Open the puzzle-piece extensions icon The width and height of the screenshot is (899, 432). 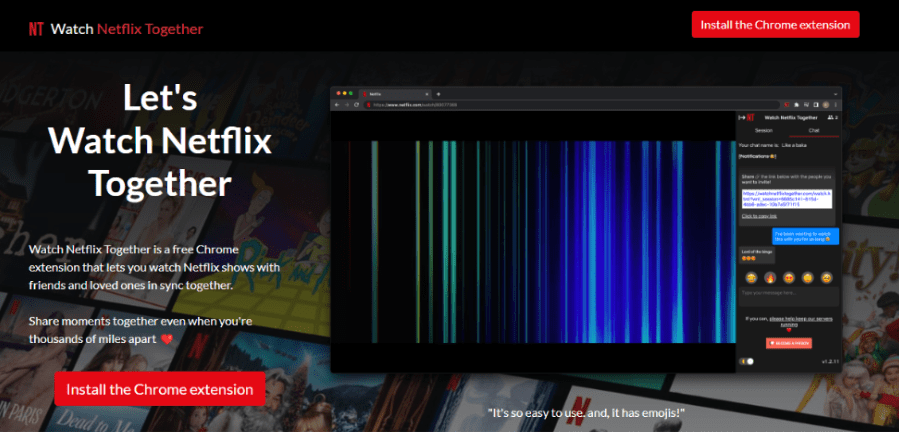click(796, 105)
